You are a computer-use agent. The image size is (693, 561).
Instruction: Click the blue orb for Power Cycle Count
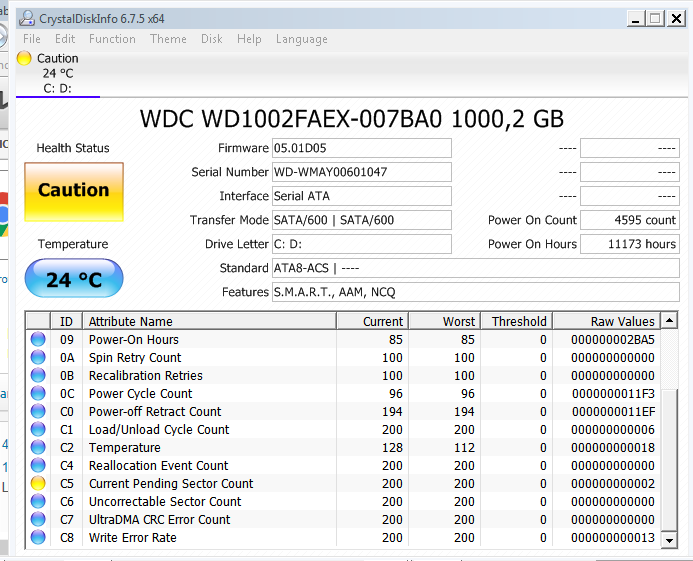(38, 393)
